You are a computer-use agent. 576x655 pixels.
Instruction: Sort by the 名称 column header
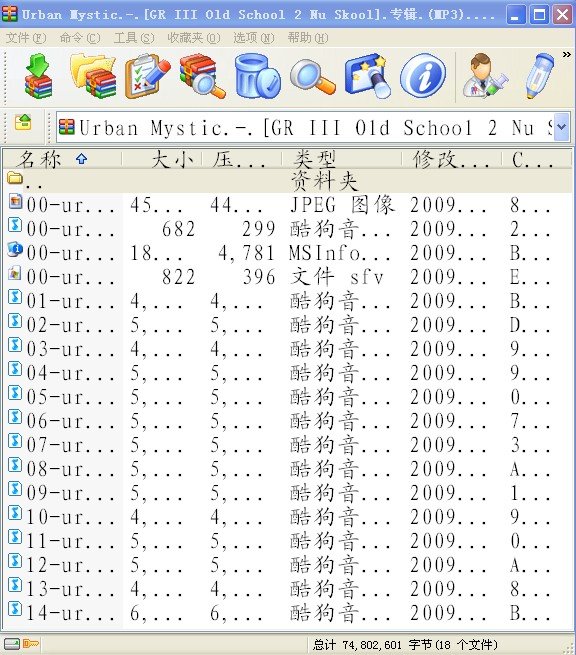tap(63, 159)
